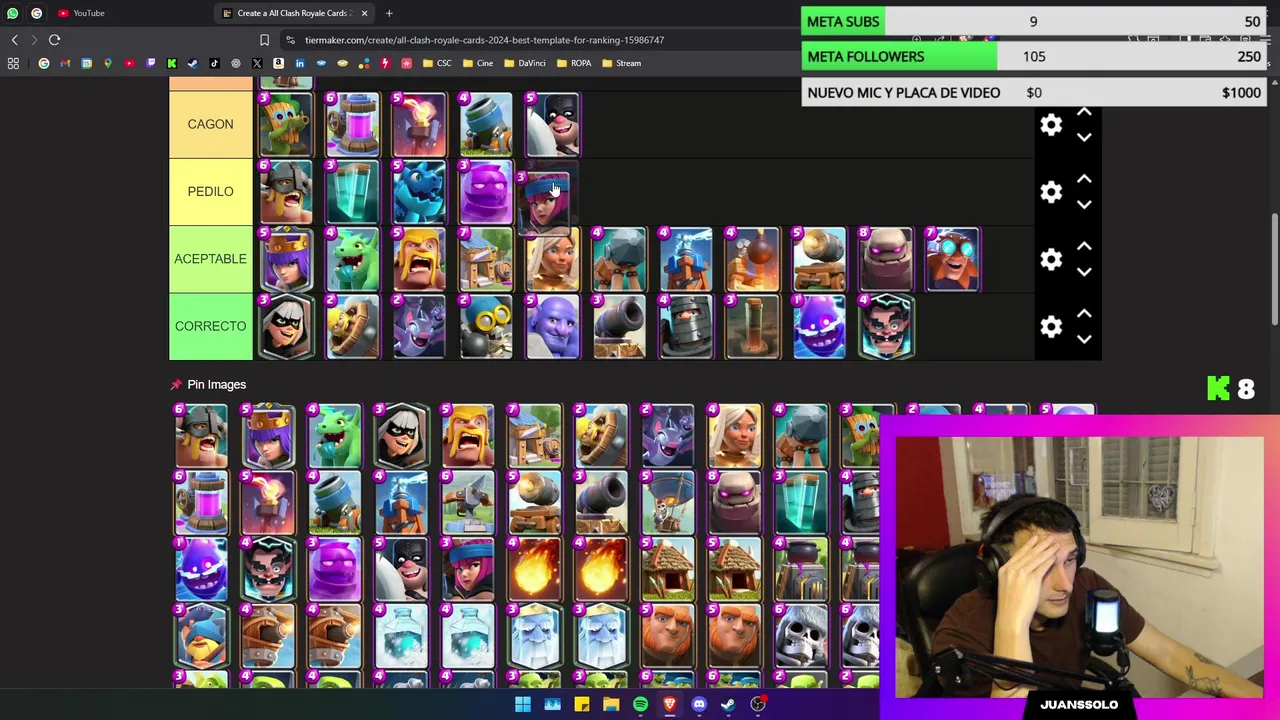
Task: Reload the TierMaker page
Action: pos(54,40)
